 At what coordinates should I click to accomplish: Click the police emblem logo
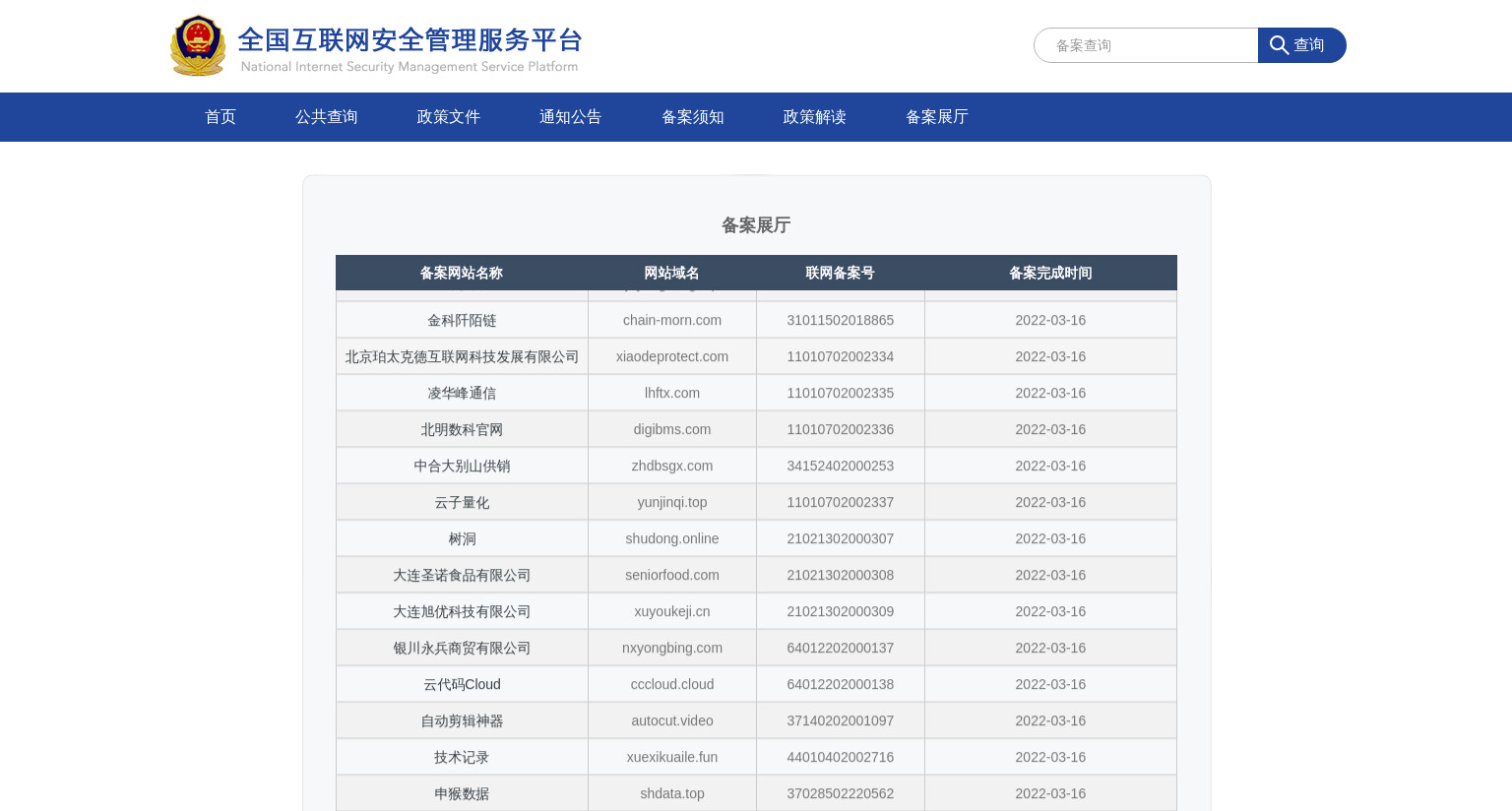(198, 45)
